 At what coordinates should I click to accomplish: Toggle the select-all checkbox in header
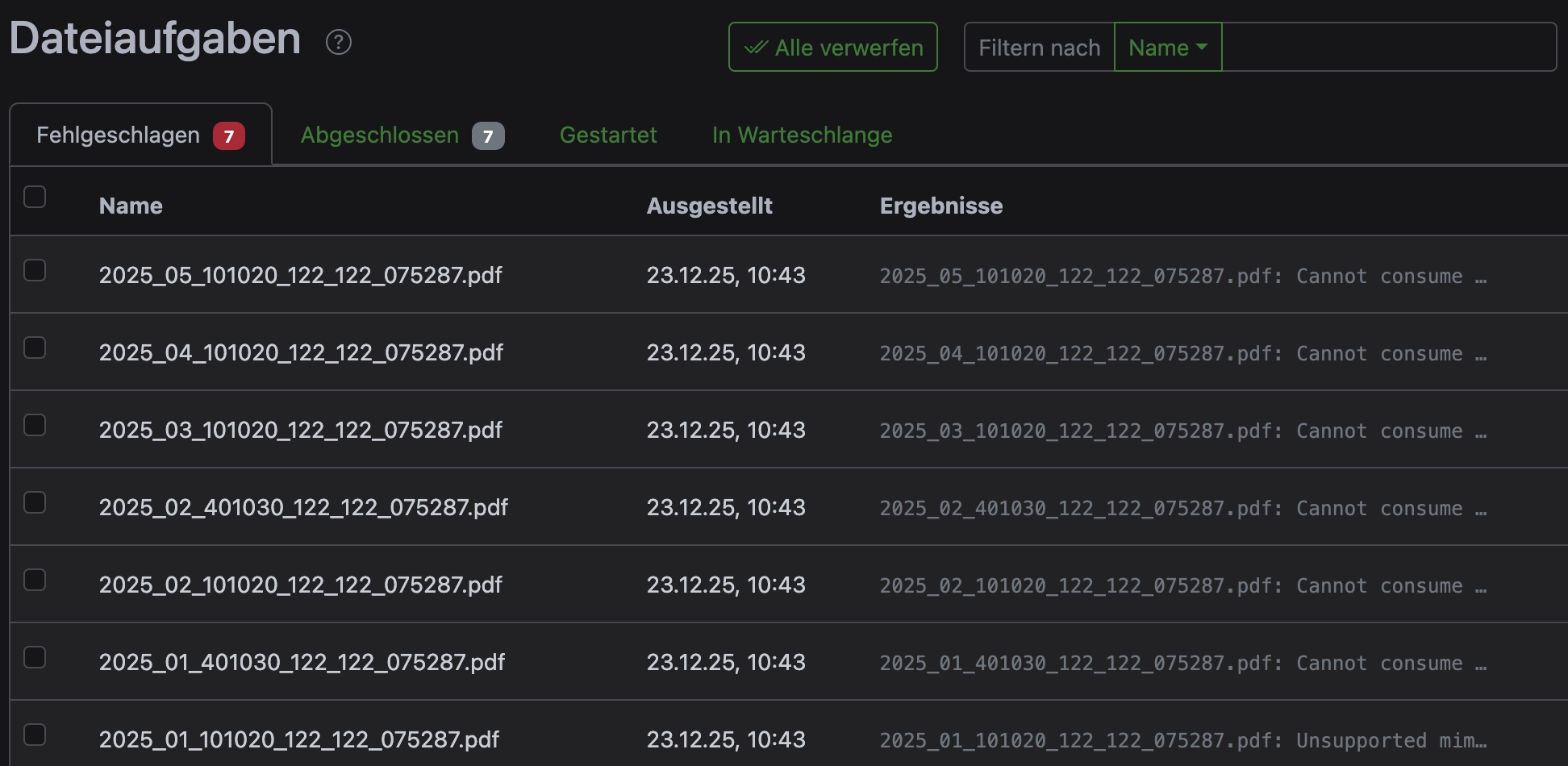pos(35,197)
